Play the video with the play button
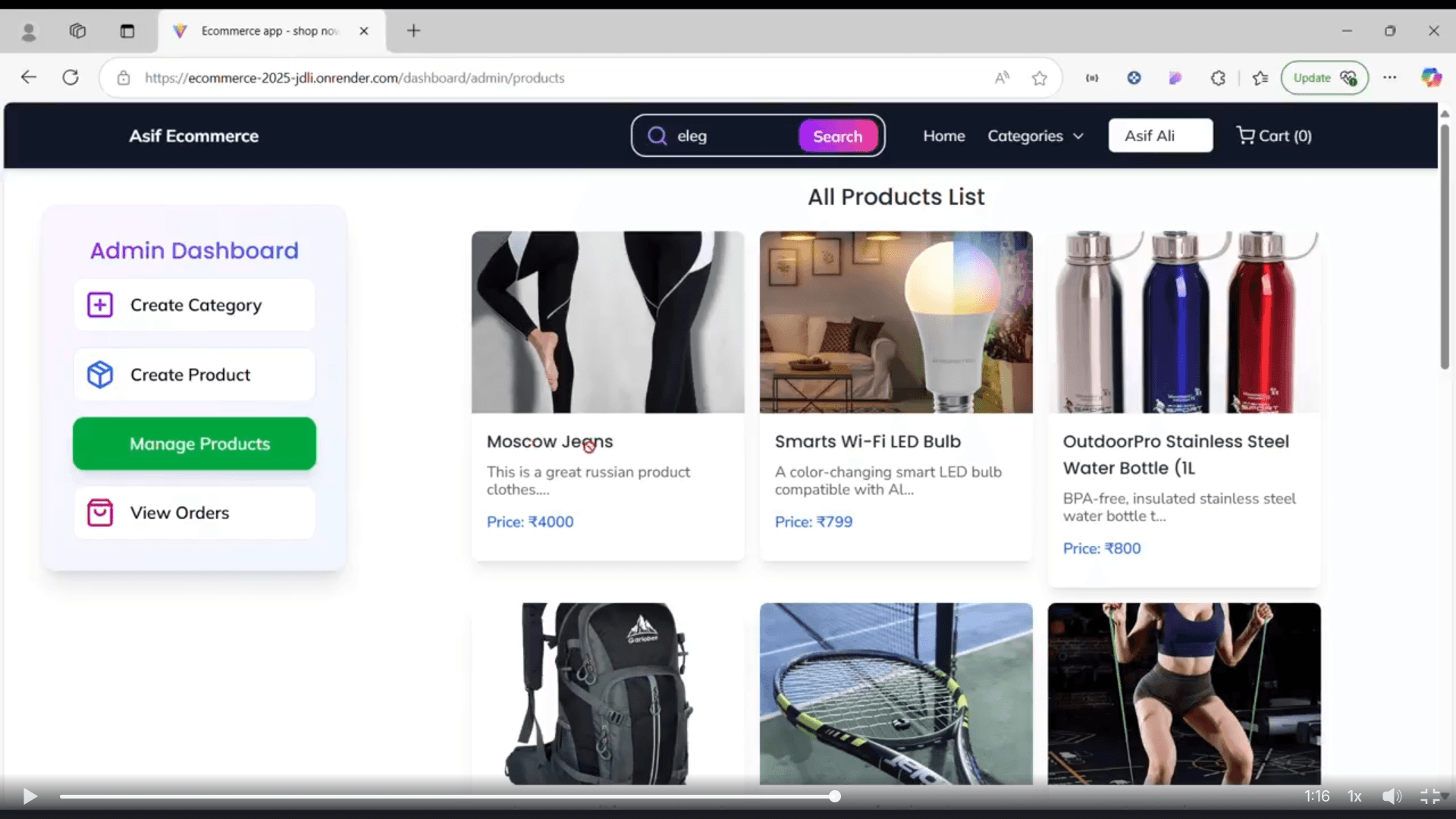This screenshot has height=819, width=1456. [30, 796]
